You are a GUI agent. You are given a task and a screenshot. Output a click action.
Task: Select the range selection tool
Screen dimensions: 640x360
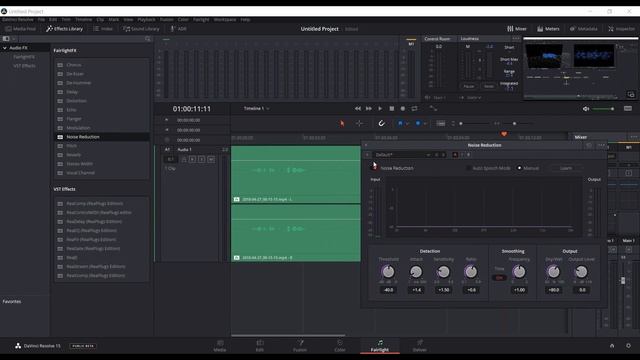pyautogui.click(x=359, y=123)
